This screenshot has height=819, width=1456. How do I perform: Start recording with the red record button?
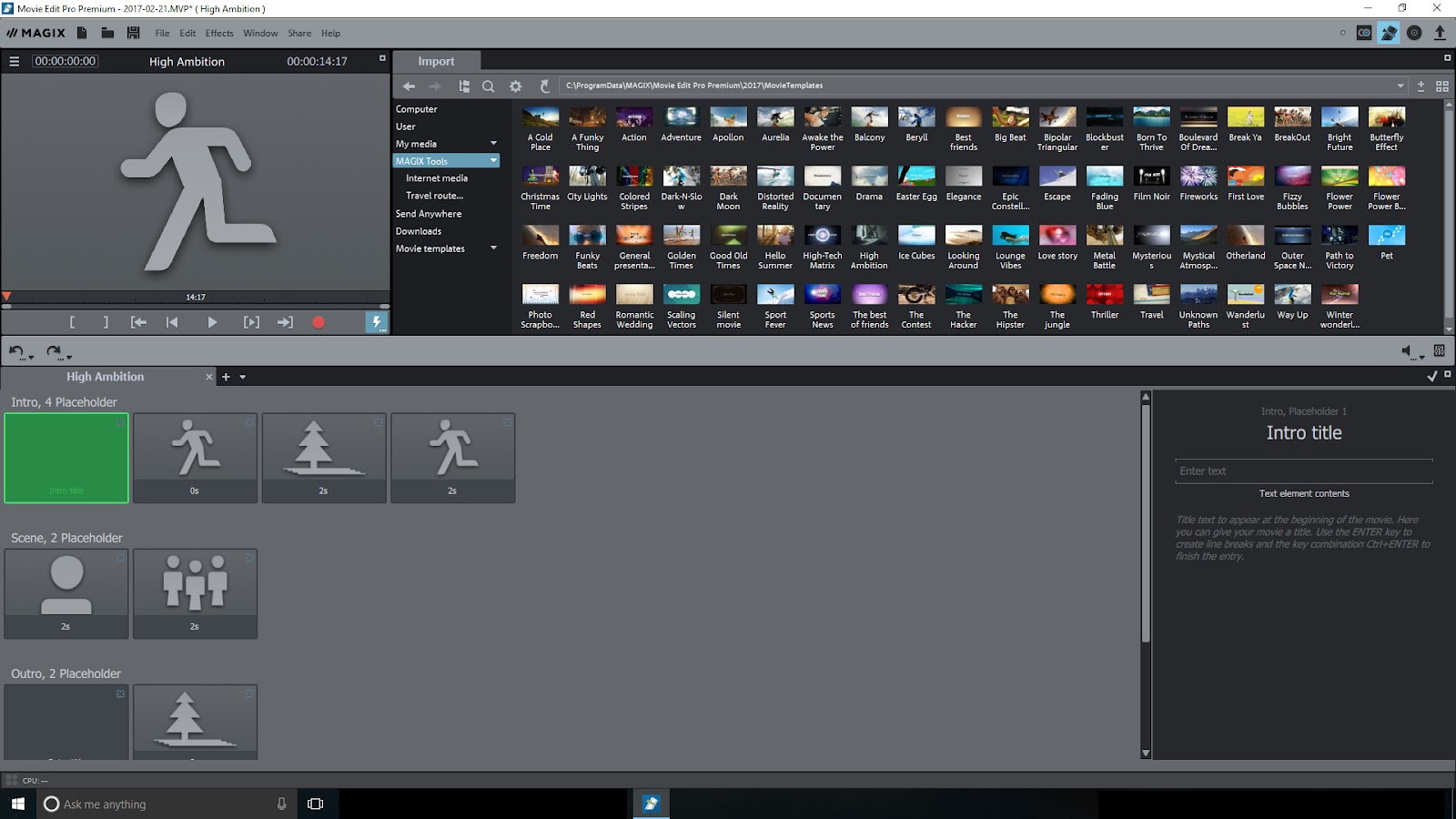pos(318,322)
